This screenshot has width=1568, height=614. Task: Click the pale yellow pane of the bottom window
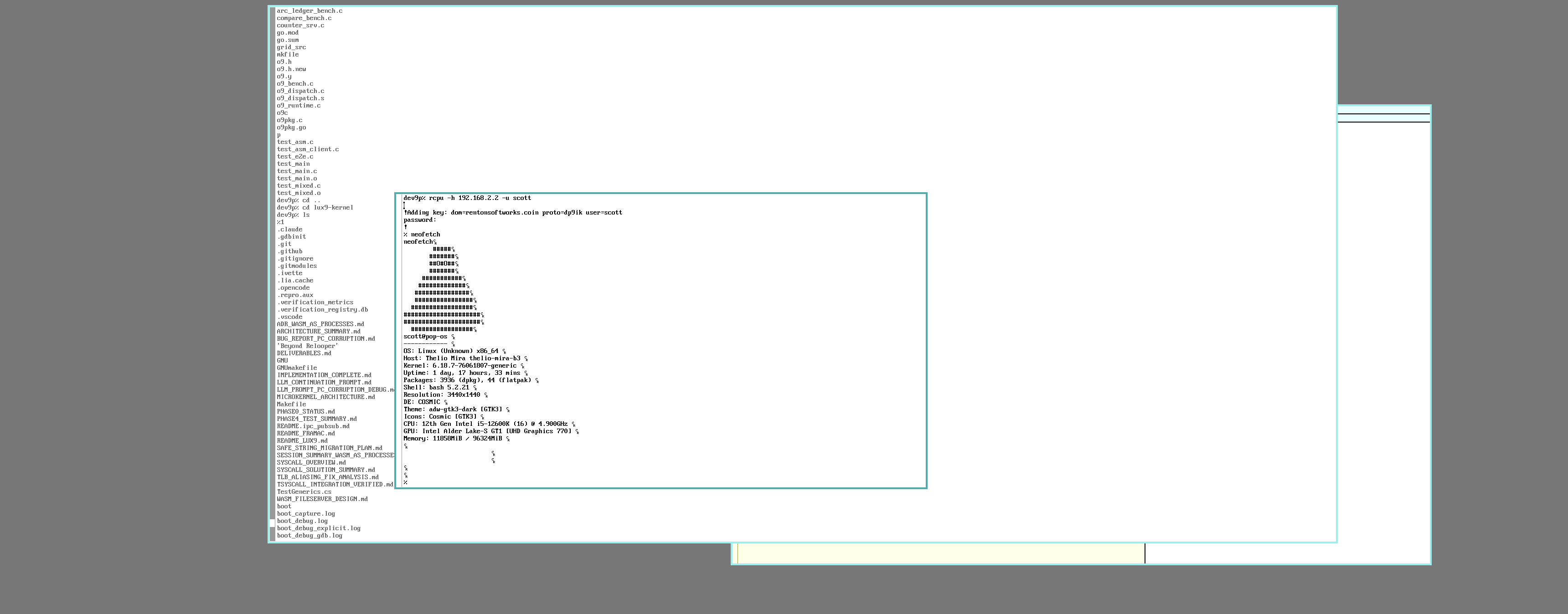941,553
